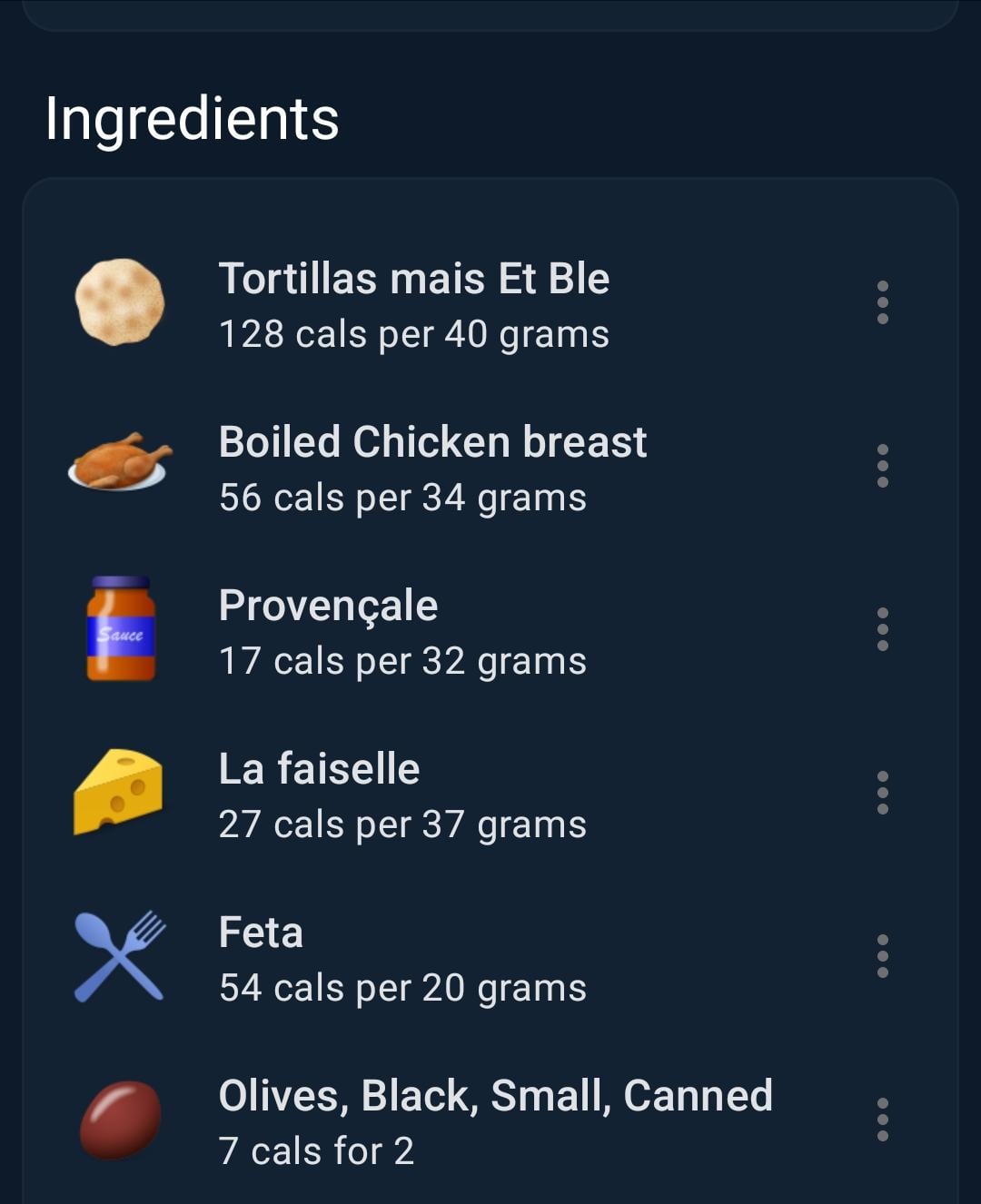The height and width of the screenshot is (1204, 981).
Task: Tap the tortilla icon for Tortillas mais Et Ble
Action: pos(119,302)
